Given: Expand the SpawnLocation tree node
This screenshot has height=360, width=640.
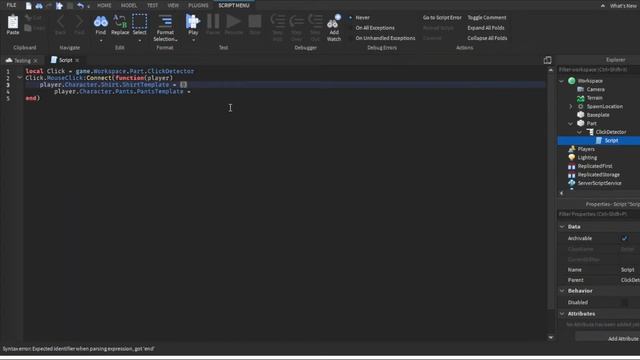Looking at the screenshot, I should click(571, 107).
